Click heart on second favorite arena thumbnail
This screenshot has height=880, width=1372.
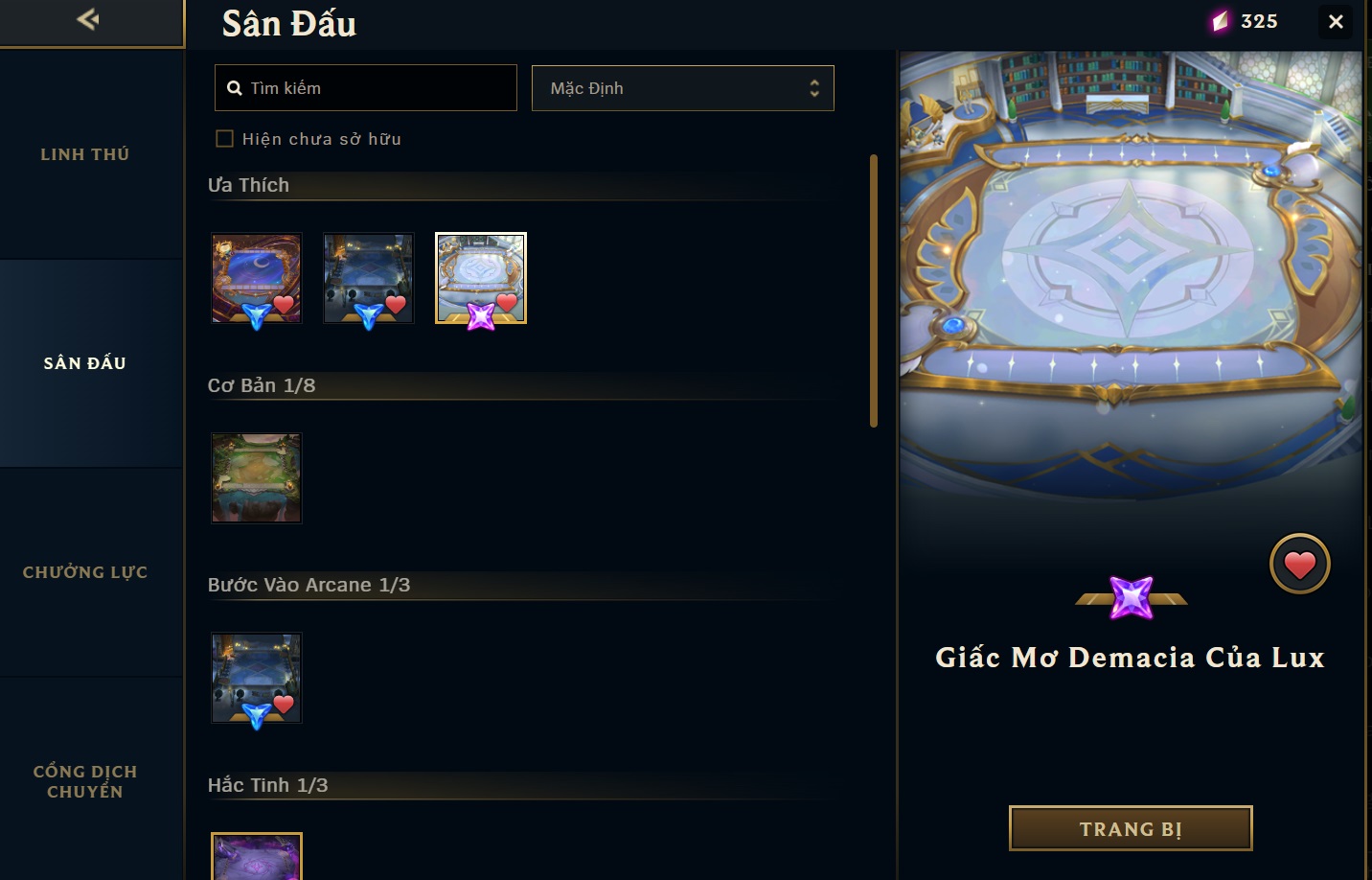point(396,305)
